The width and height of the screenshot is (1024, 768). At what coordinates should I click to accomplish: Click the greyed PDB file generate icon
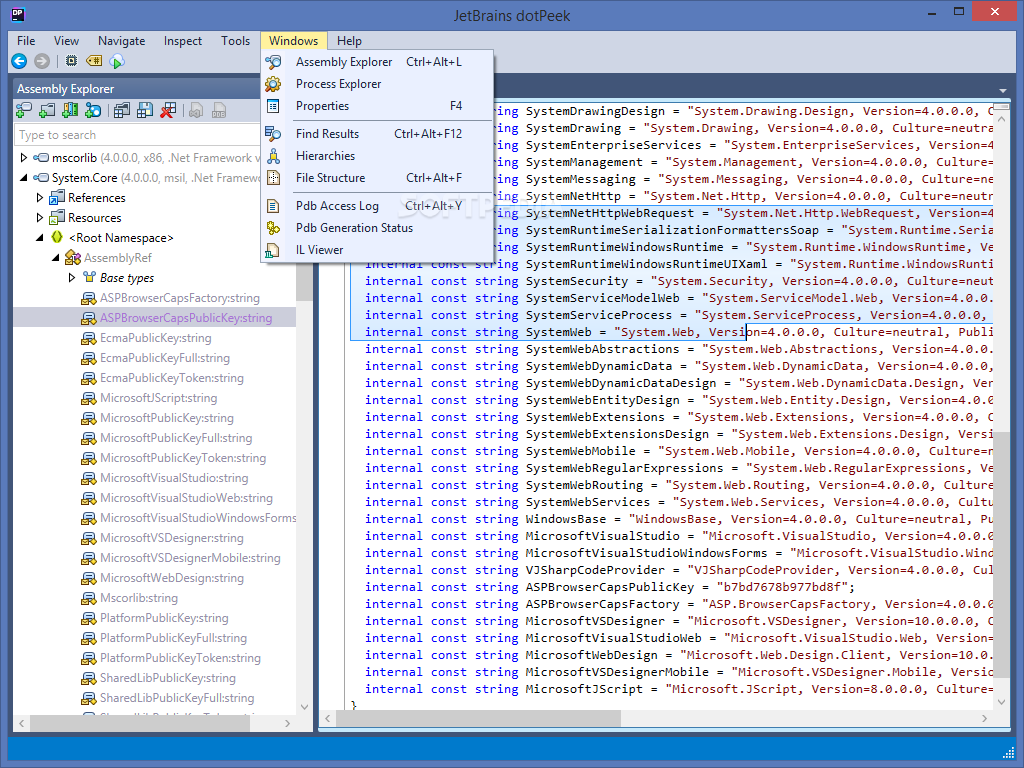point(219,110)
